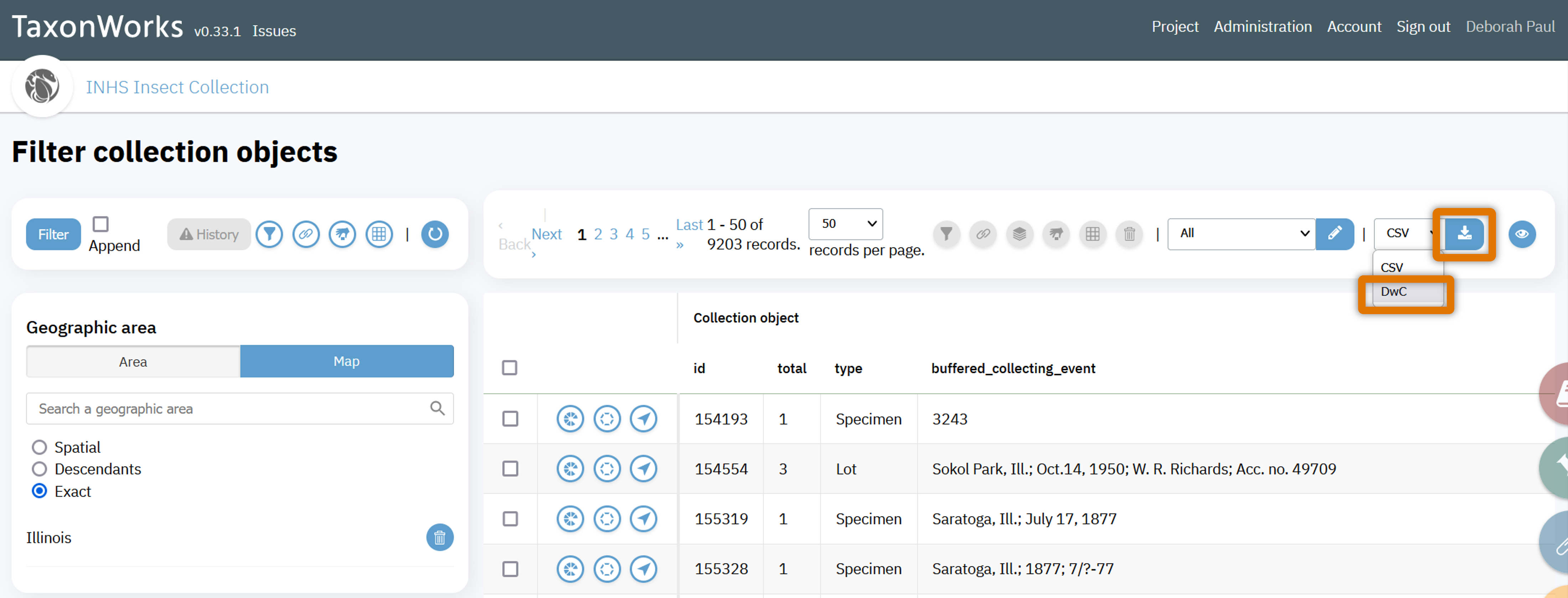Click the blue Filter button
Screen dimensions: 1568x598
[53, 234]
